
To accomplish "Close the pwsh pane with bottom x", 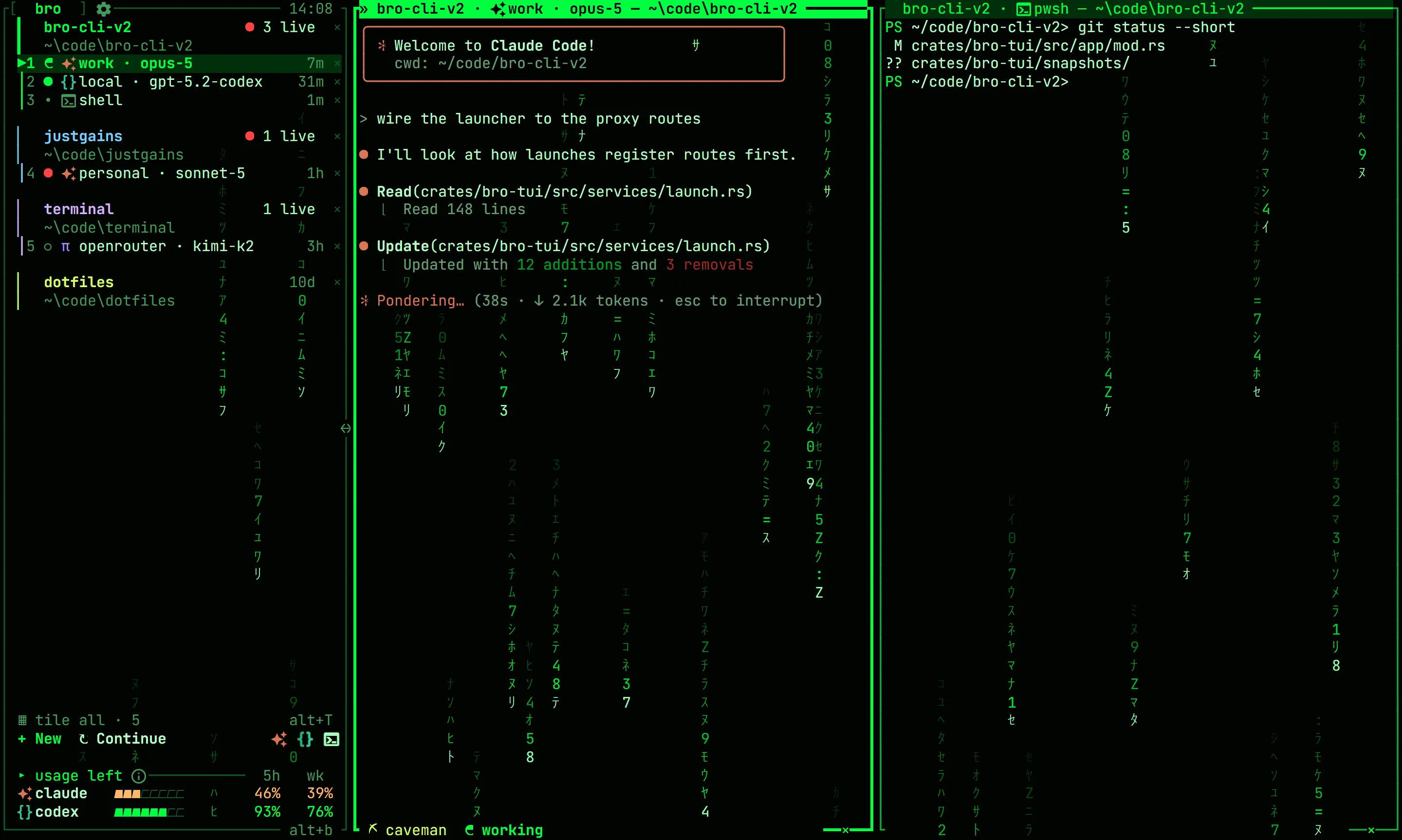I will point(1371,830).
